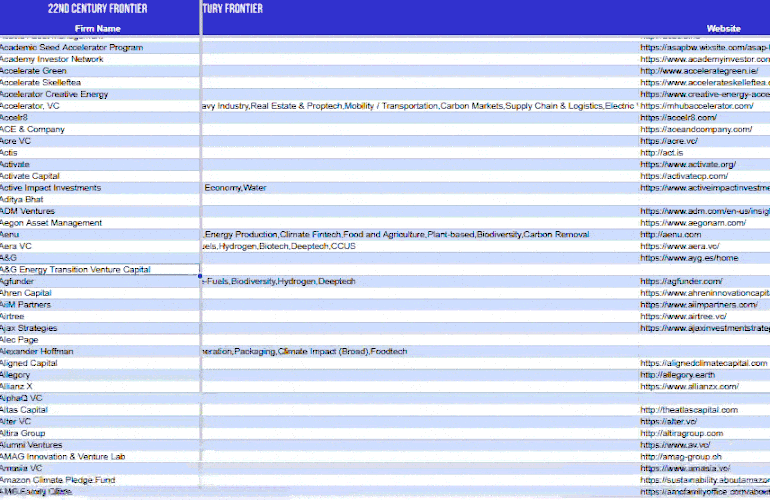This screenshot has width=770, height=500.
Task: Open the act.is website link
Action: 661,153
